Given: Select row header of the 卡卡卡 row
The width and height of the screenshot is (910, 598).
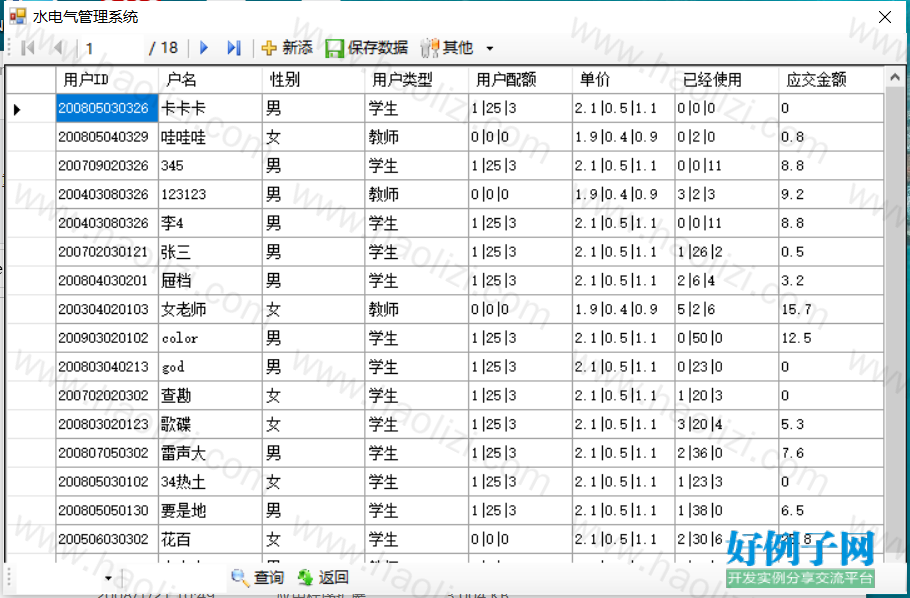Looking at the screenshot, I should (x=31, y=108).
